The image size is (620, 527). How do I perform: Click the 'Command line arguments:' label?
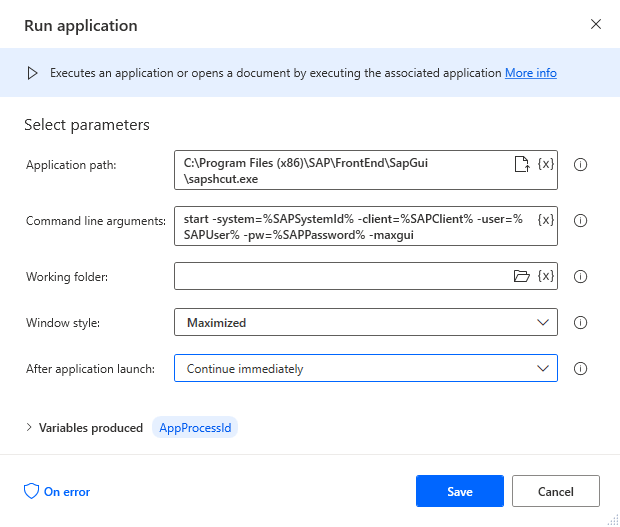(x=96, y=221)
